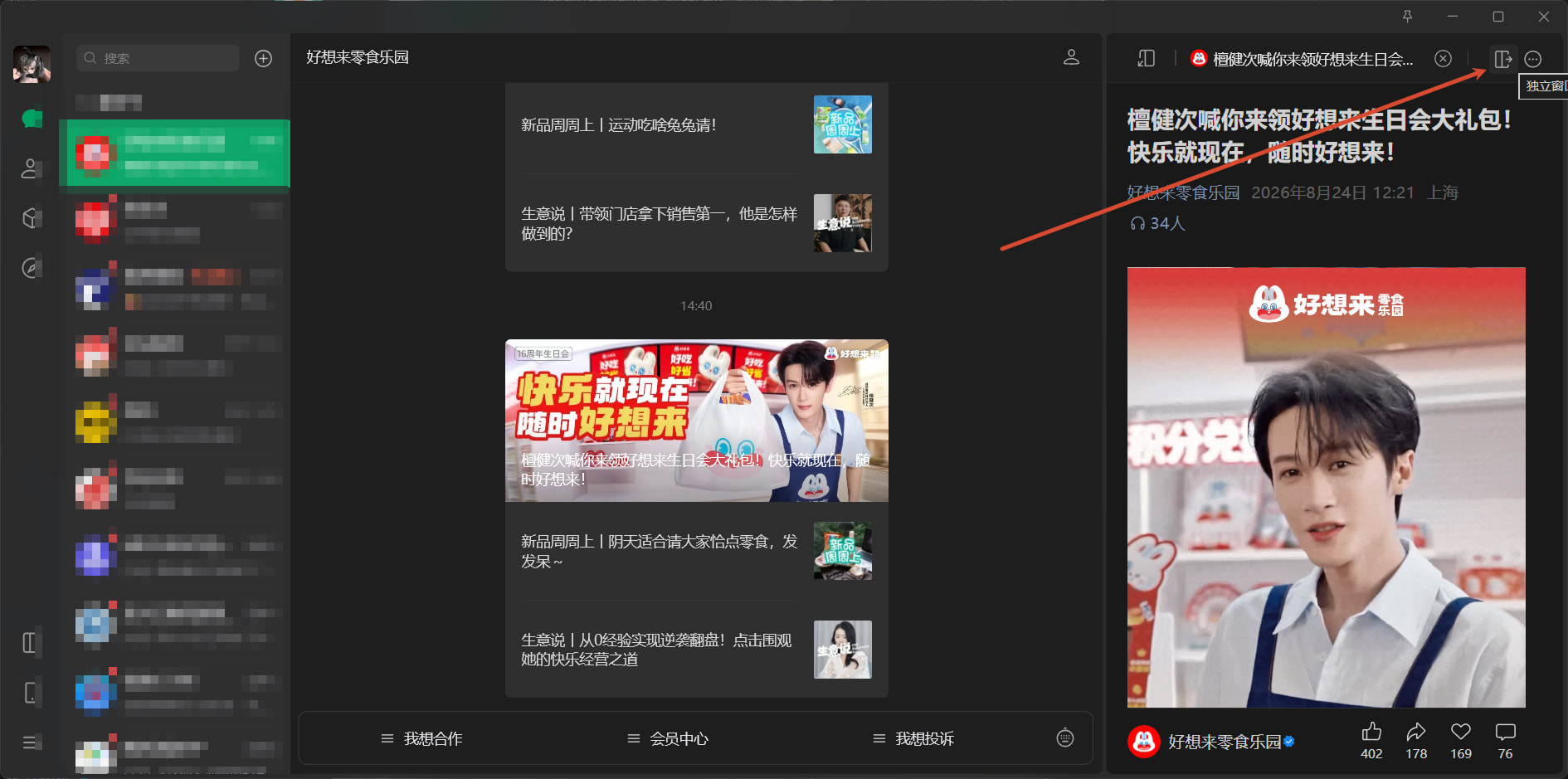Expand the 会员中心 bottom menu
1568x779 pixels.
click(x=668, y=738)
